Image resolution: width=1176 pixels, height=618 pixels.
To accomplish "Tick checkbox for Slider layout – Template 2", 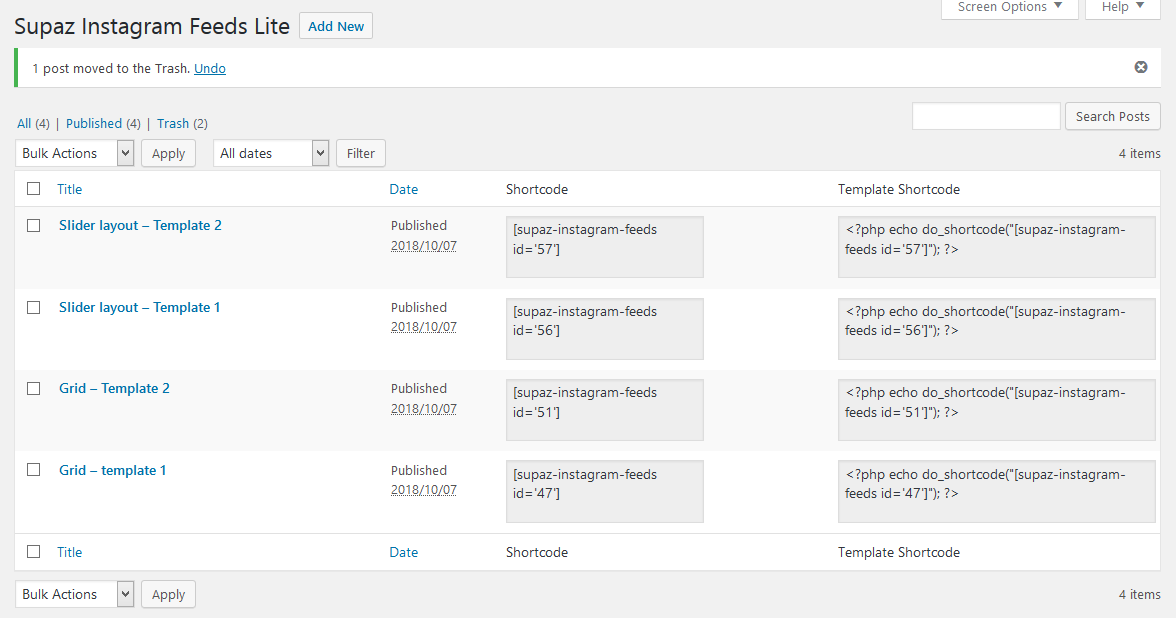I will coord(34,226).
